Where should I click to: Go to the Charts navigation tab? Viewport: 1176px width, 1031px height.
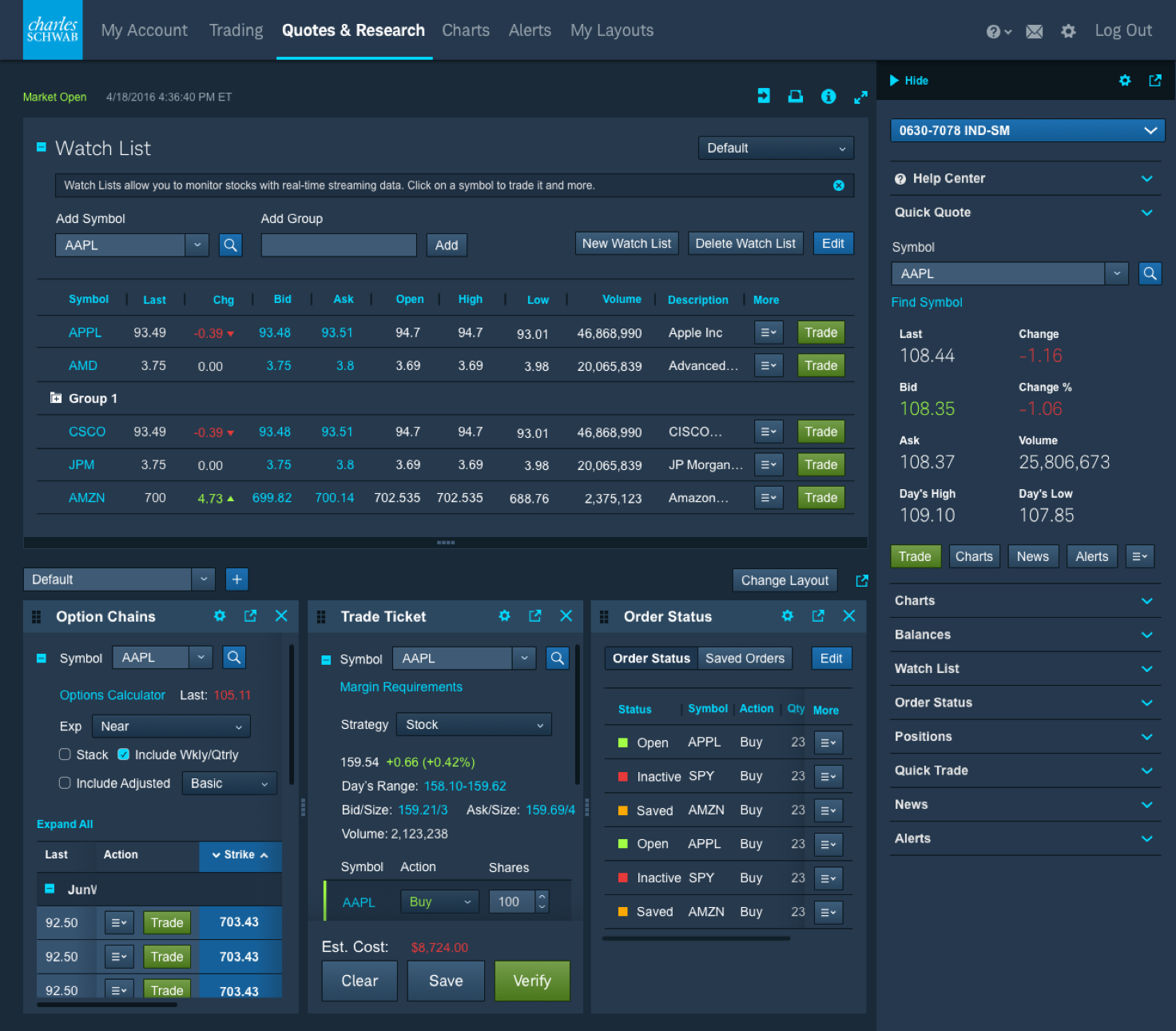coord(466,30)
